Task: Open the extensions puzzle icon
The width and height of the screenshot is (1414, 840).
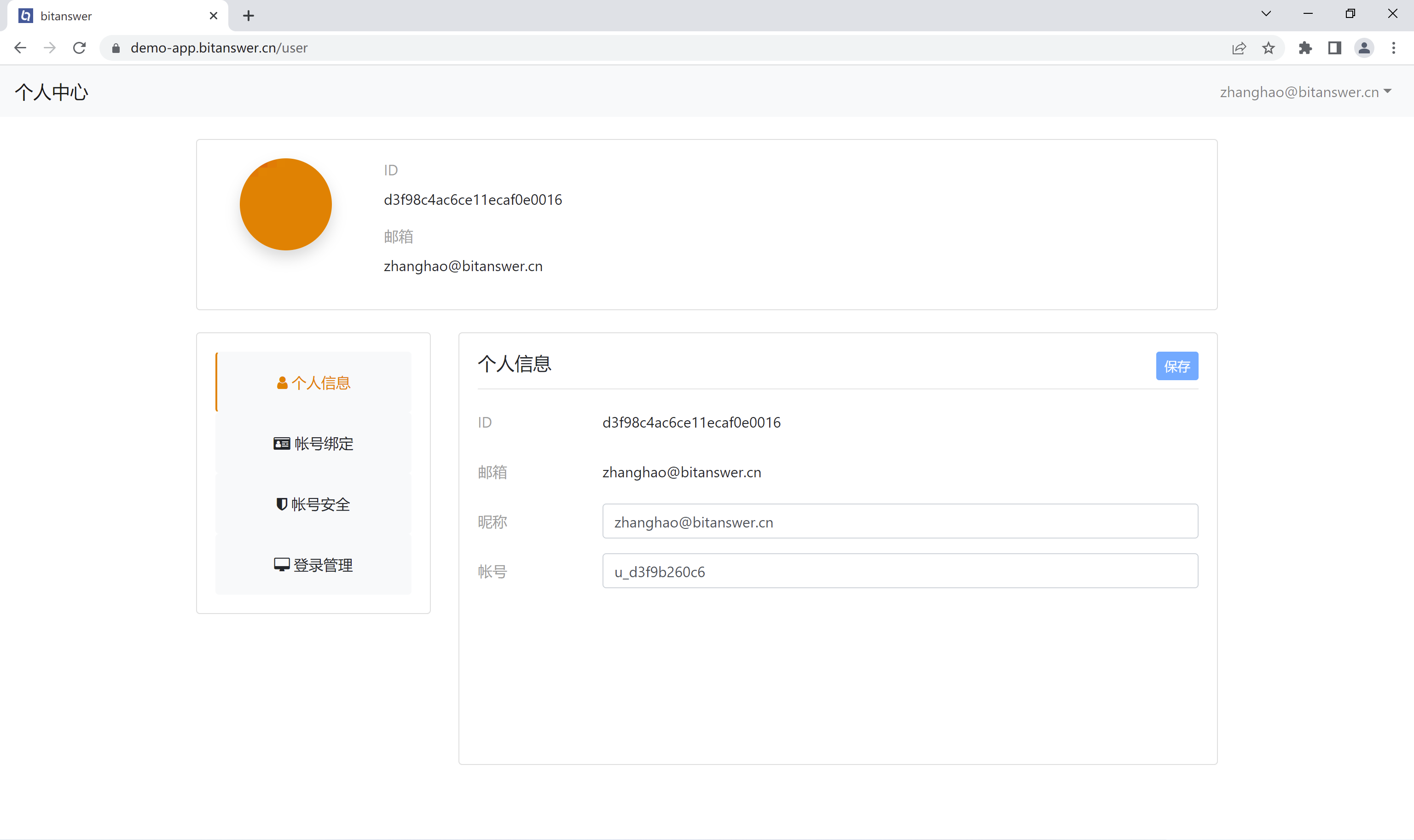Action: 1305,48
